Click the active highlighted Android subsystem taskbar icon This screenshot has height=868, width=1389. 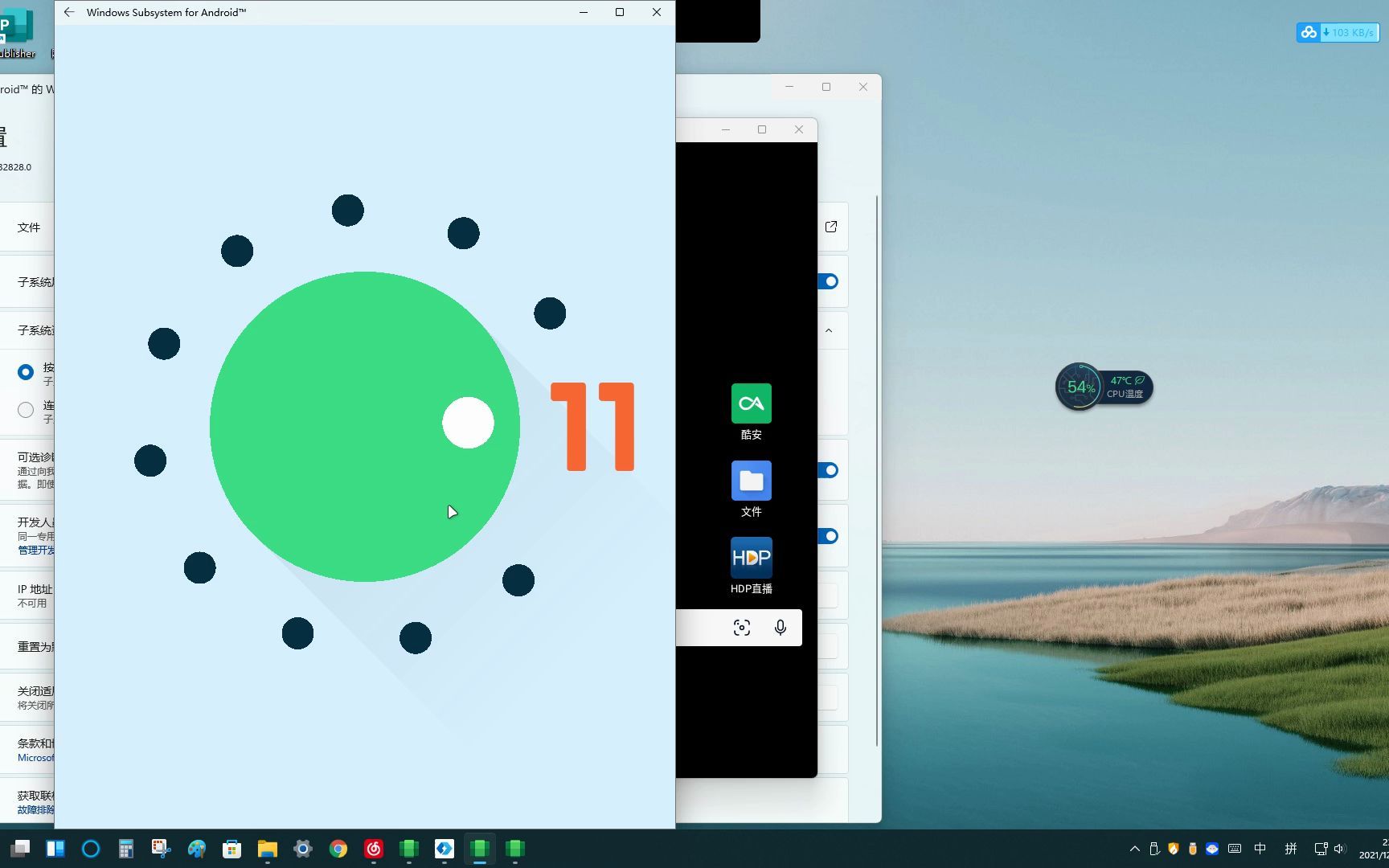[480, 849]
